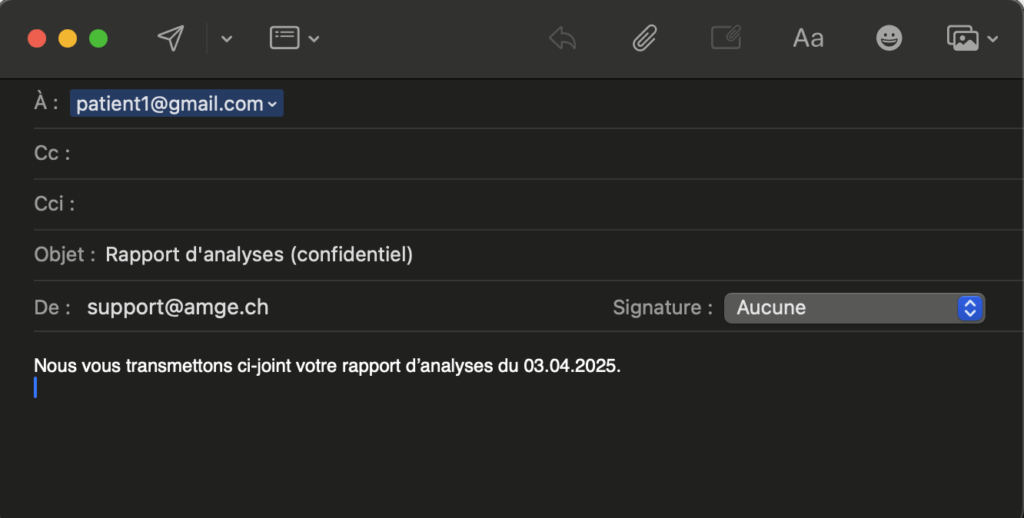
Task: Click the Markup annotation icon
Action: [x=725, y=38]
